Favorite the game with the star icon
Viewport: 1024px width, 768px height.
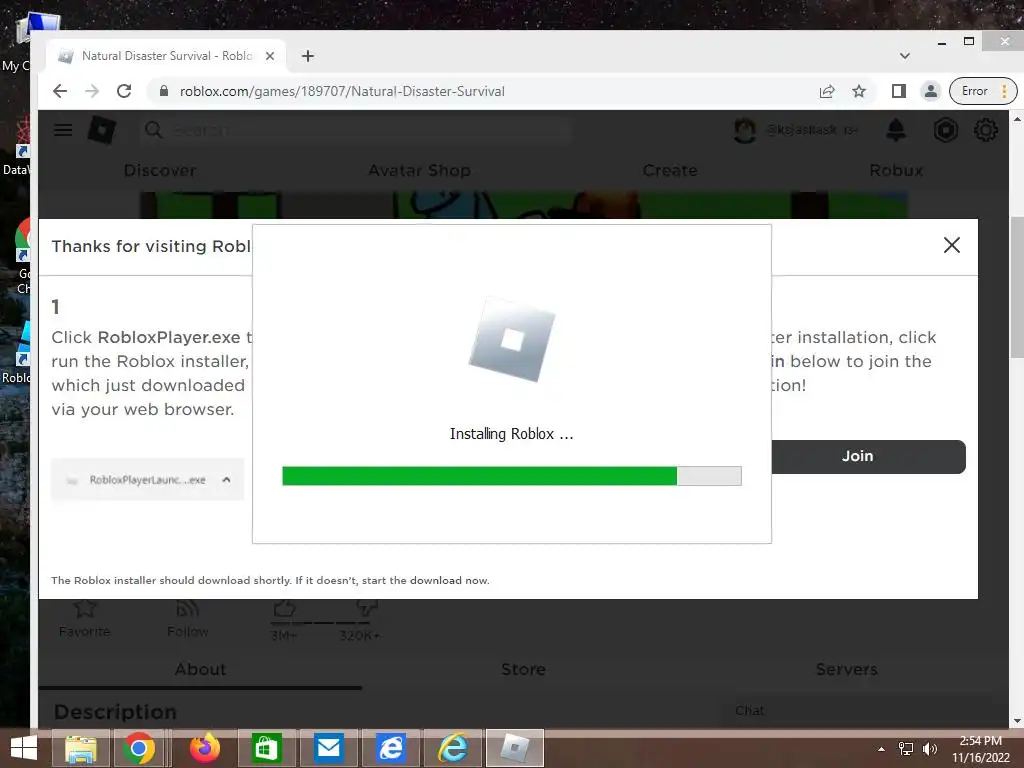tap(85, 609)
